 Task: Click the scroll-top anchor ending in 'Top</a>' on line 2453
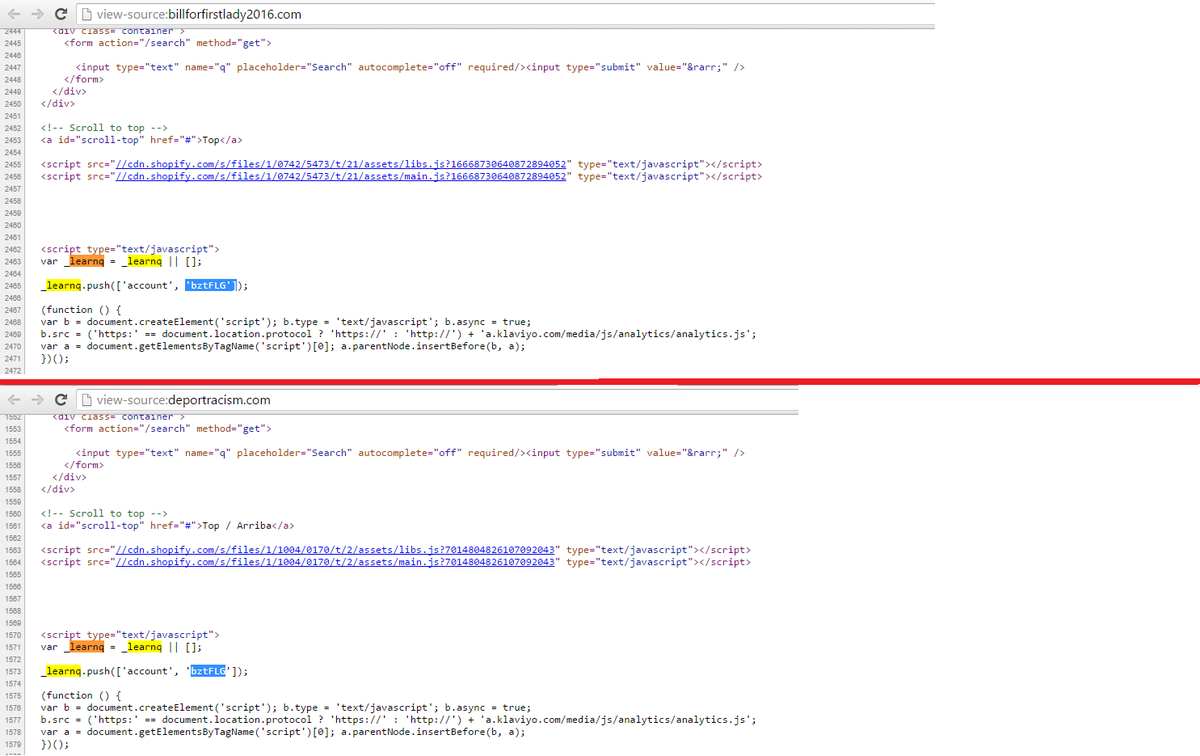(141, 140)
